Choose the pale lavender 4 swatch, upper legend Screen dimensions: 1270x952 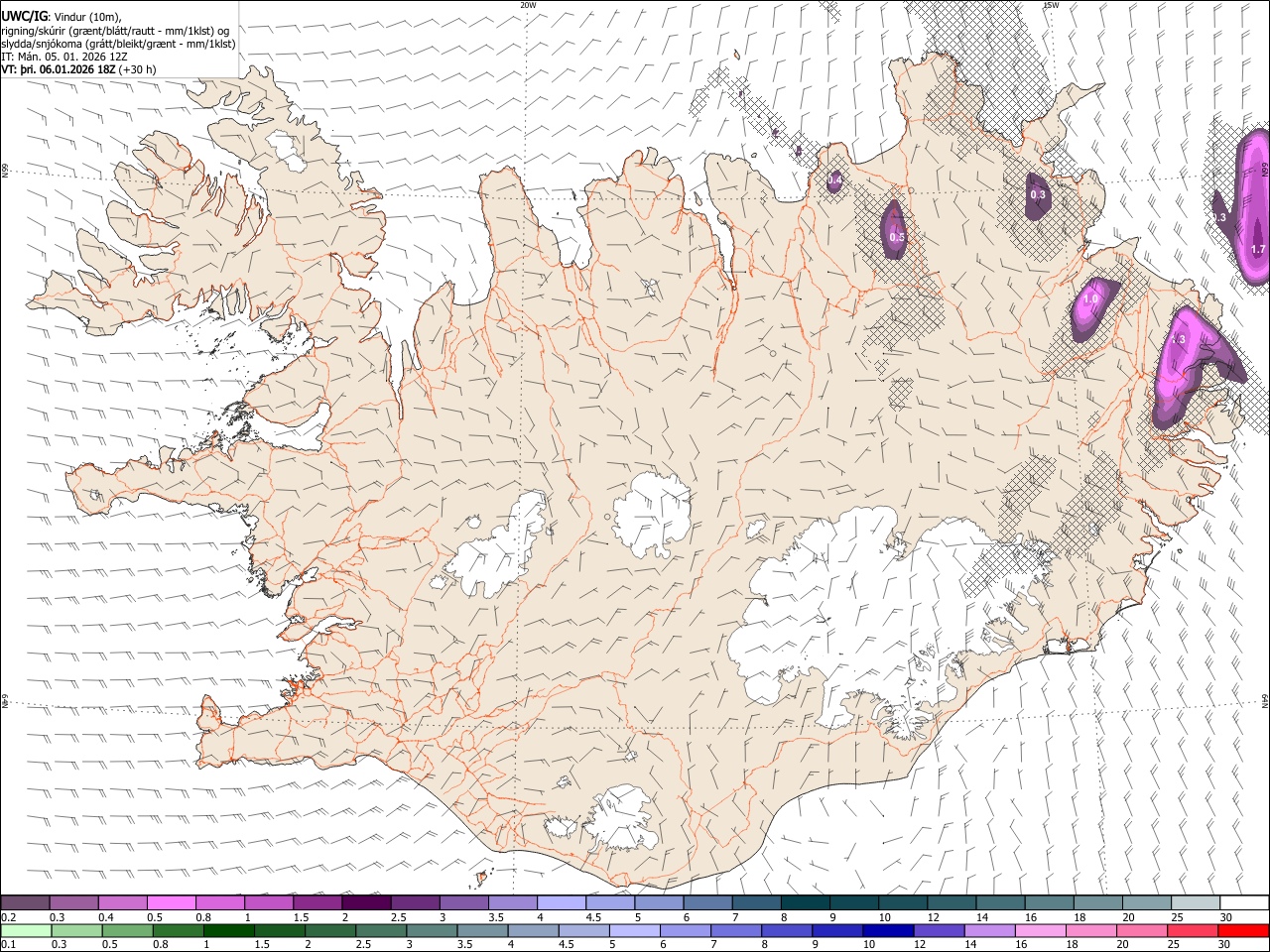pyautogui.click(x=561, y=902)
